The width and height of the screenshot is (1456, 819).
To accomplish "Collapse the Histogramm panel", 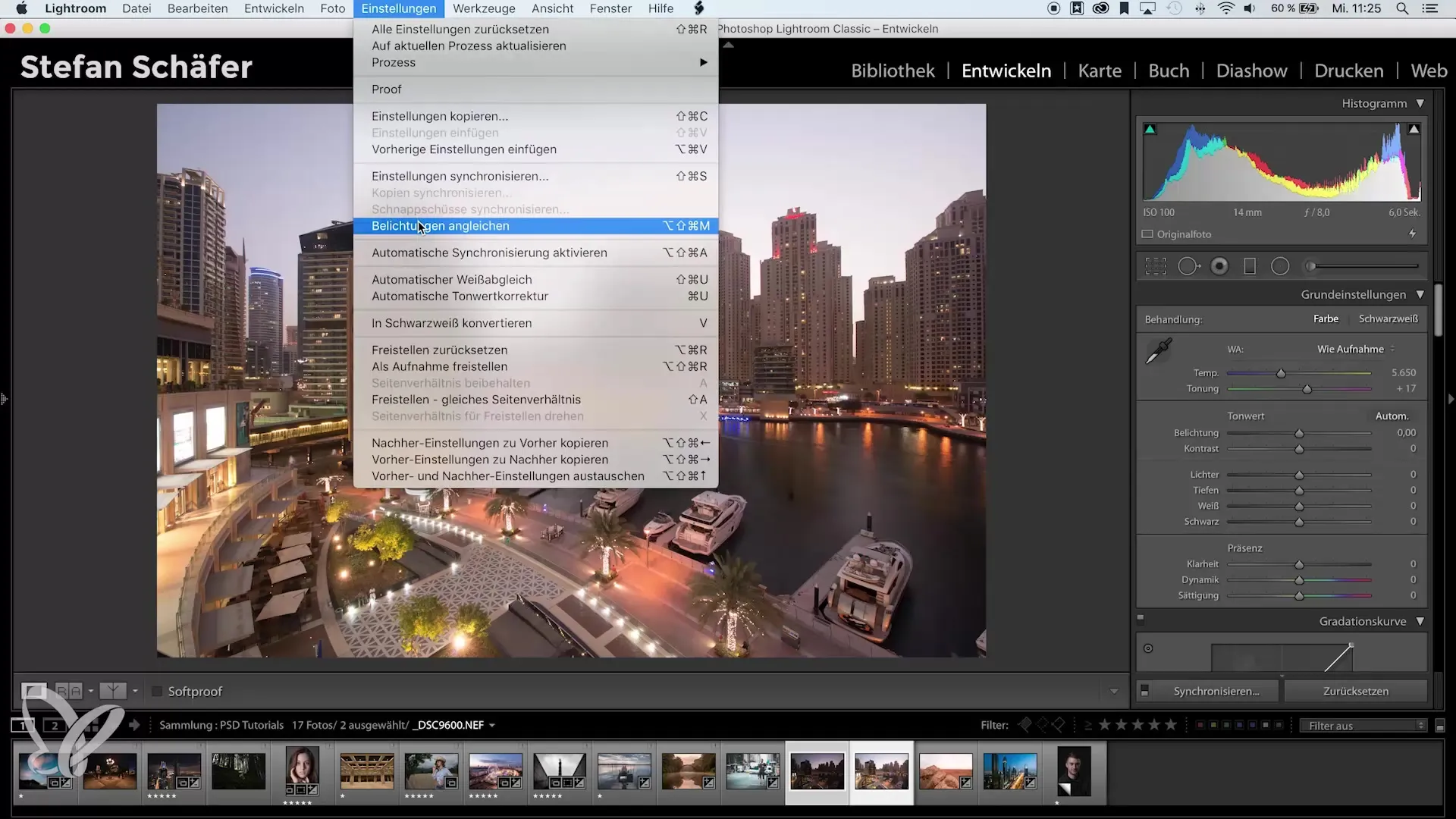I will click(1420, 103).
